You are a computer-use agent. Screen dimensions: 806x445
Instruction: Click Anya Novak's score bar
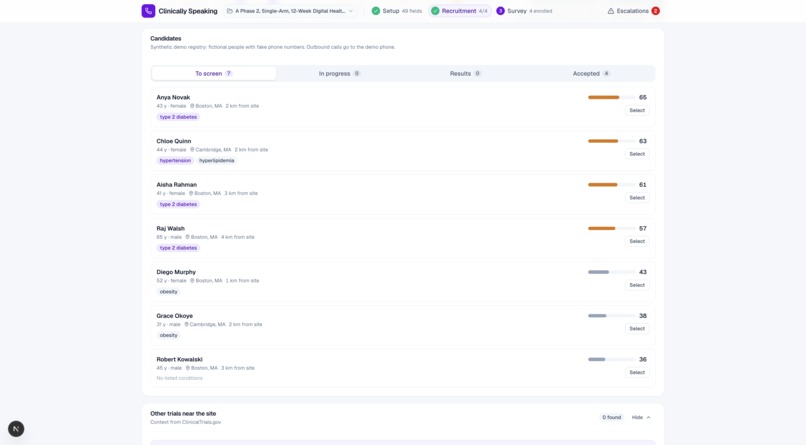[x=611, y=97]
